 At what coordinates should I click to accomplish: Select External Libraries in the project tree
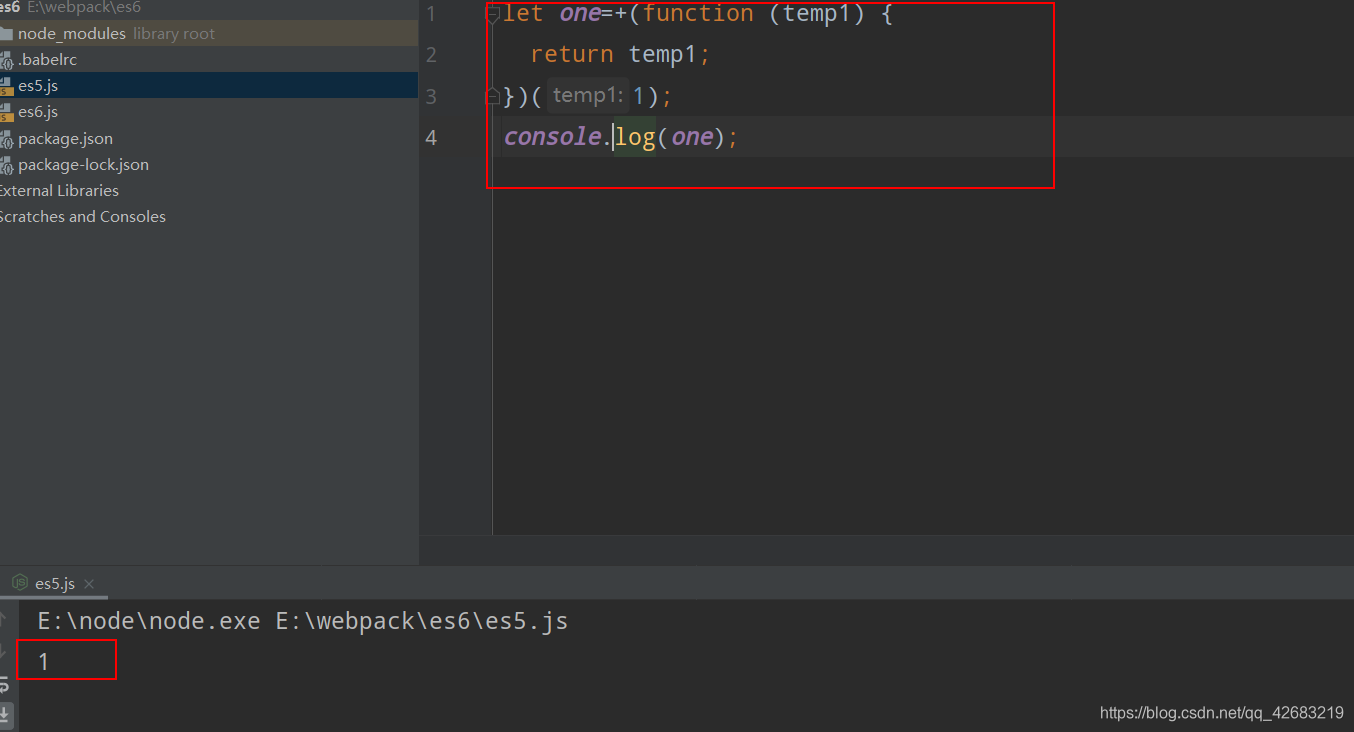pyautogui.click(x=209, y=190)
